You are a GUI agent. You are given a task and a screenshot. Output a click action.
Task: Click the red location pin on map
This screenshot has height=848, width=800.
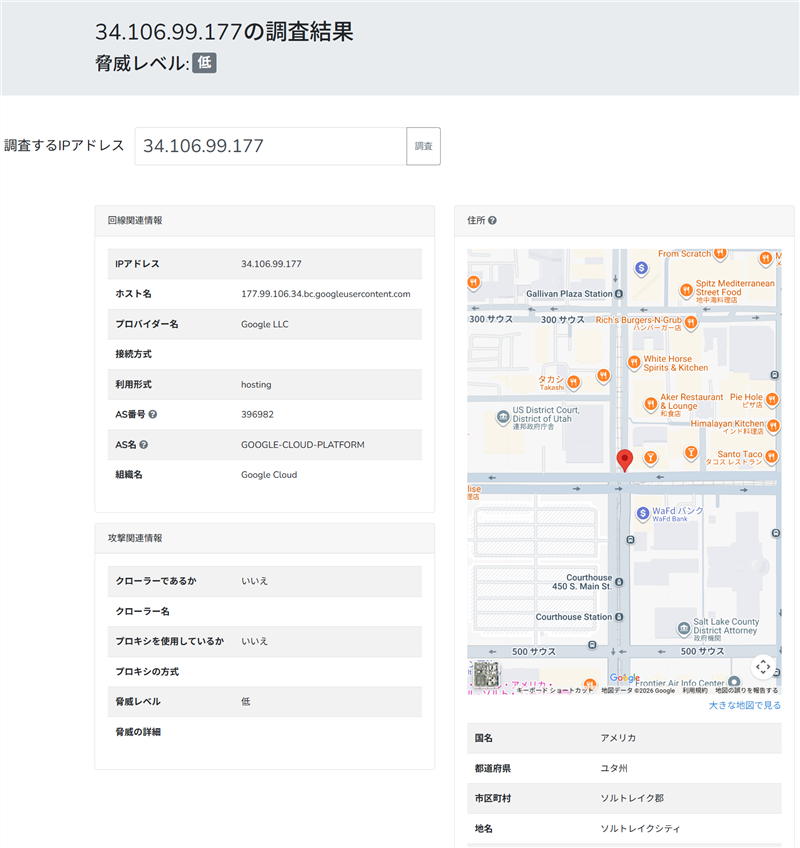(625, 460)
